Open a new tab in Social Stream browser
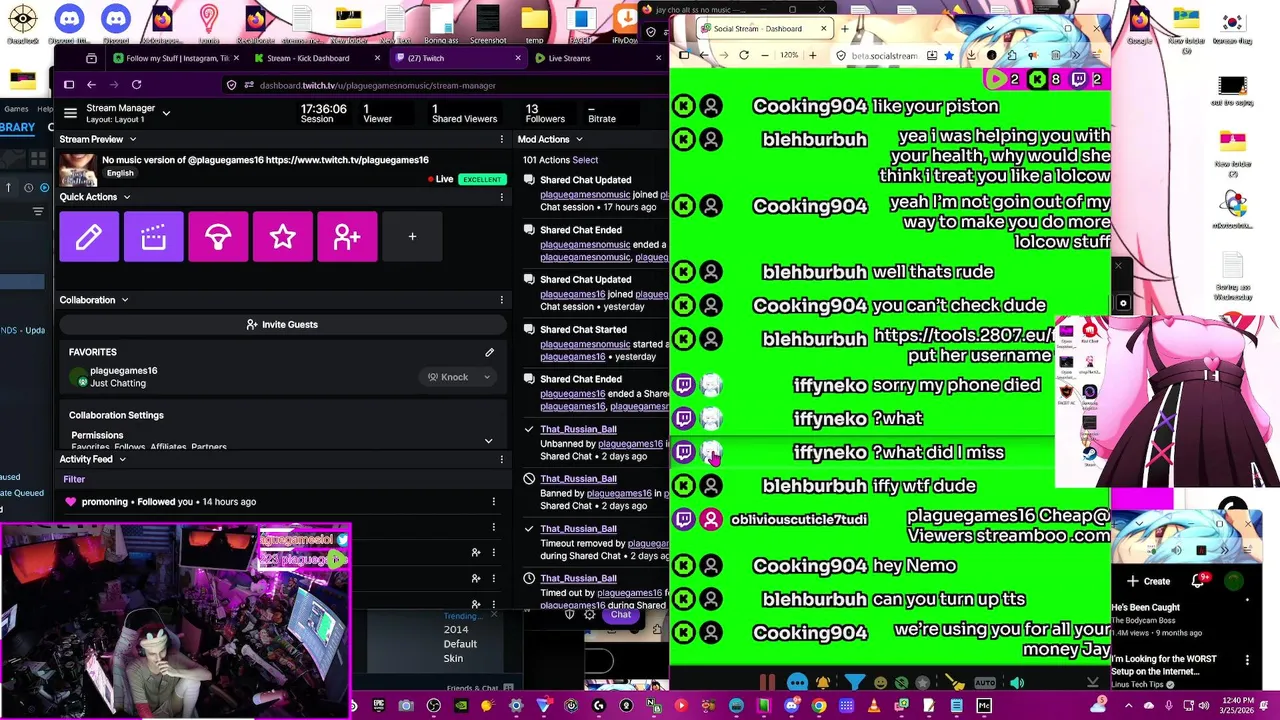This screenshot has height=720, width=1280. 845,29
